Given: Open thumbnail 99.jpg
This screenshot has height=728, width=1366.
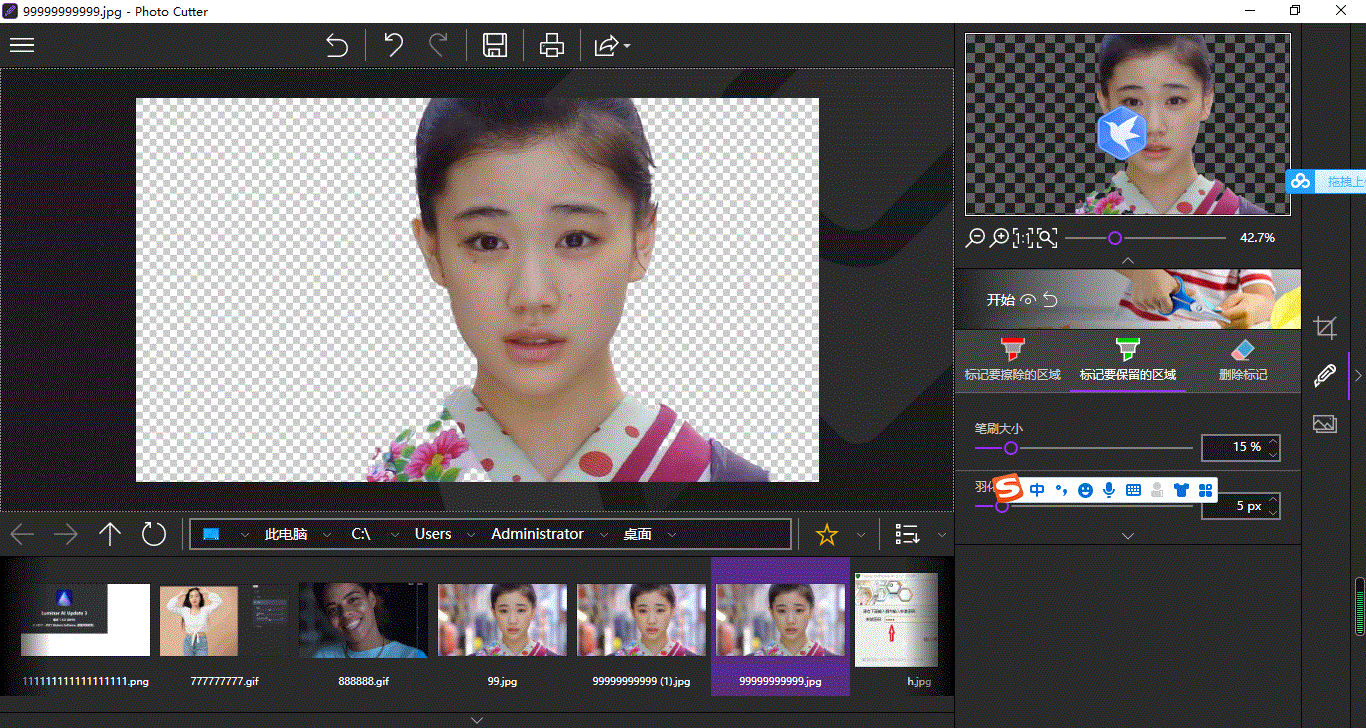Looking at the screenshot, I should (x=502, y=627).
